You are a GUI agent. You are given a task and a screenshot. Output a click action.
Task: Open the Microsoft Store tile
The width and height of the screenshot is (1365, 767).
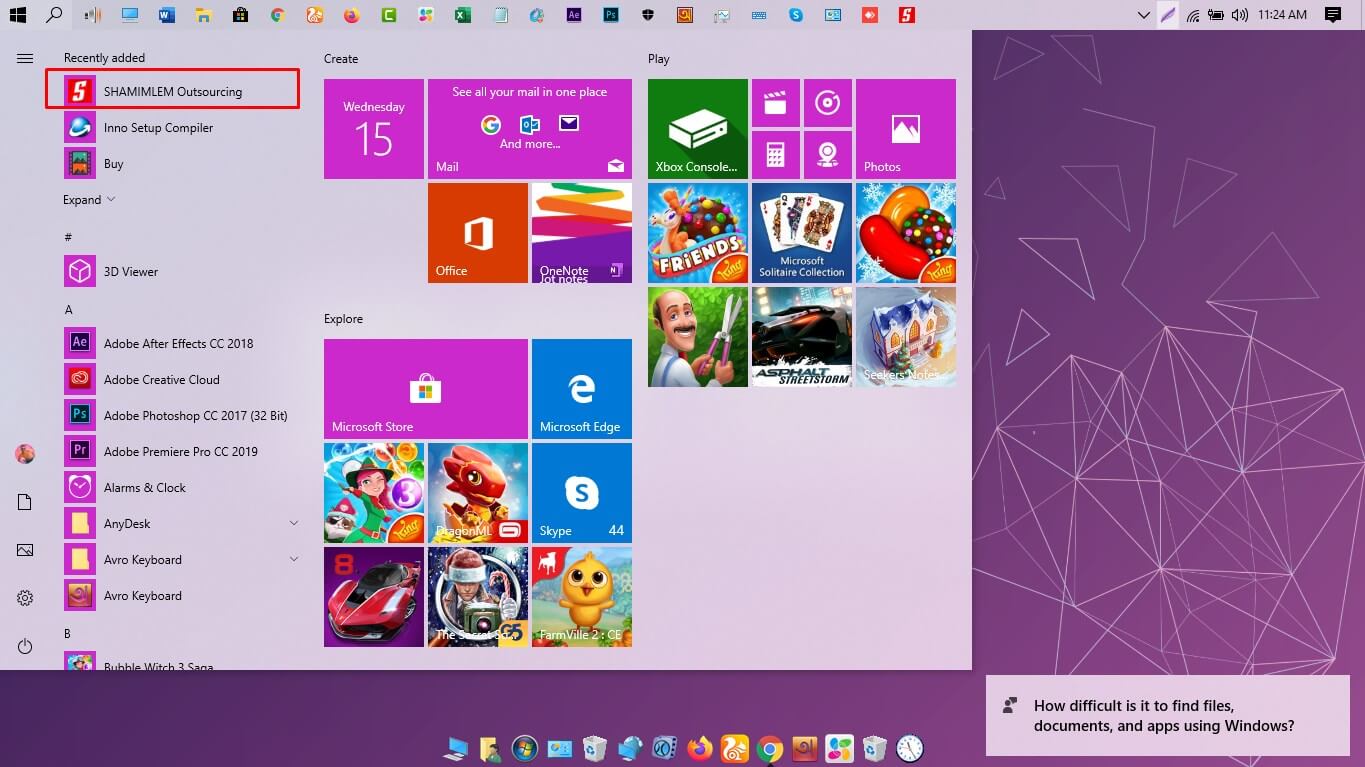(x=426, y=389)
